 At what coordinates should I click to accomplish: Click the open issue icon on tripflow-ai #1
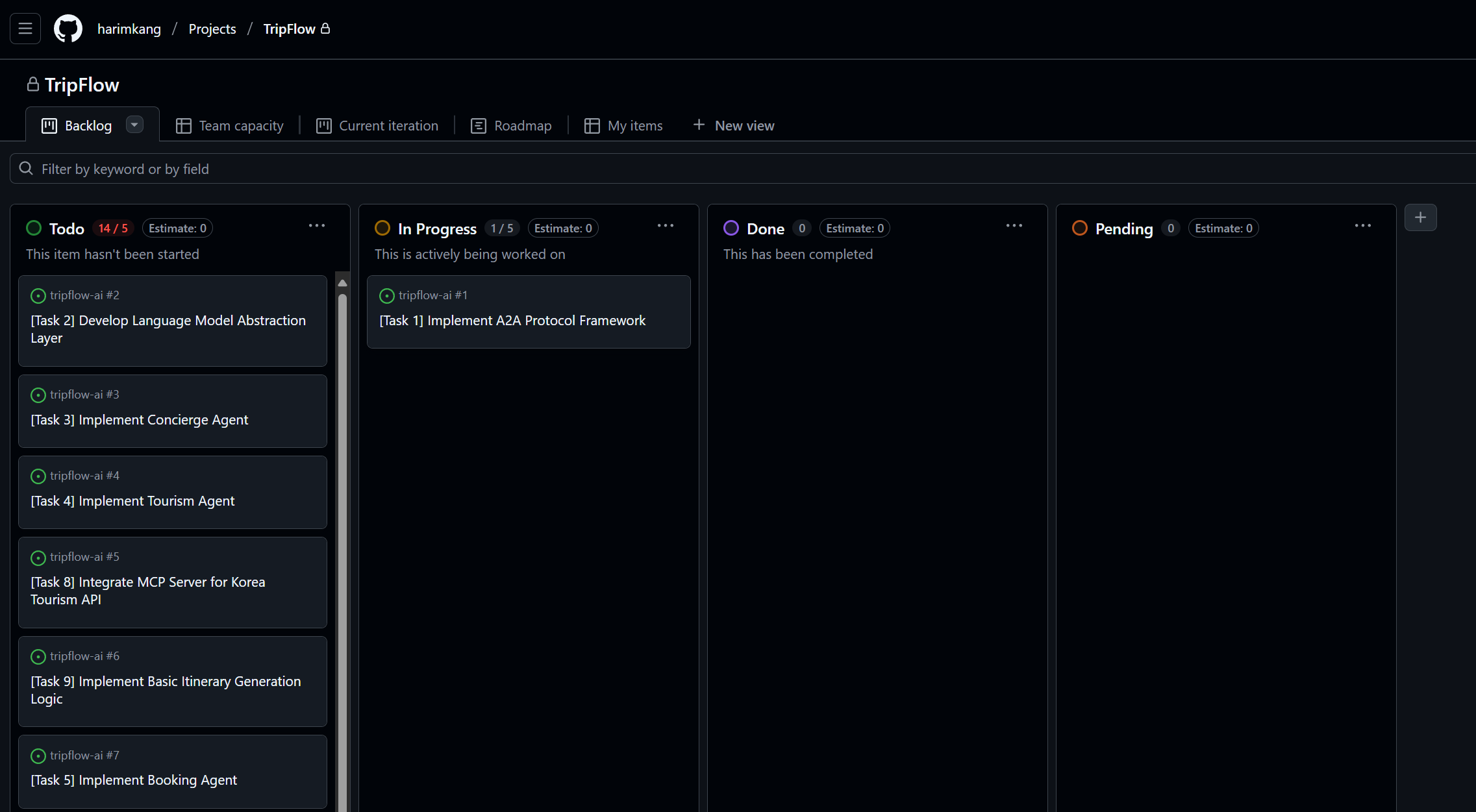click(387, 296)
